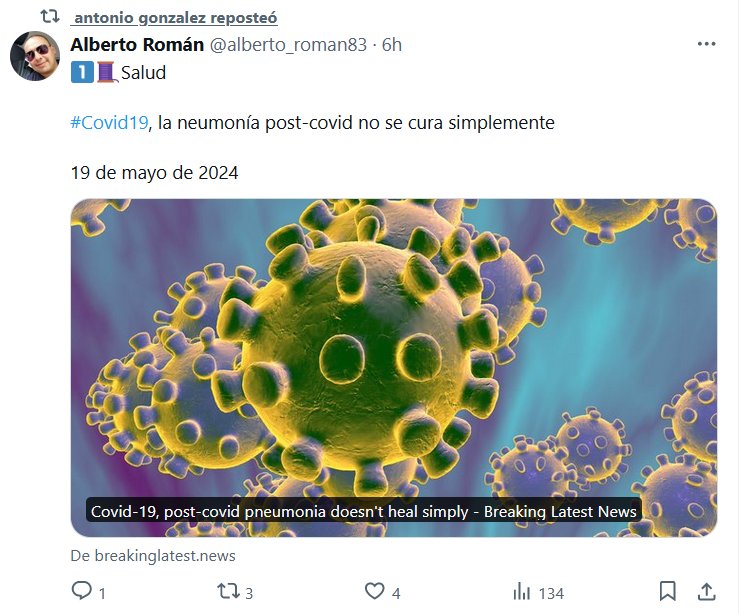The image size is (742, 614).
Task: Open Alberto Román's profile picture
Action: coord(35,56)
